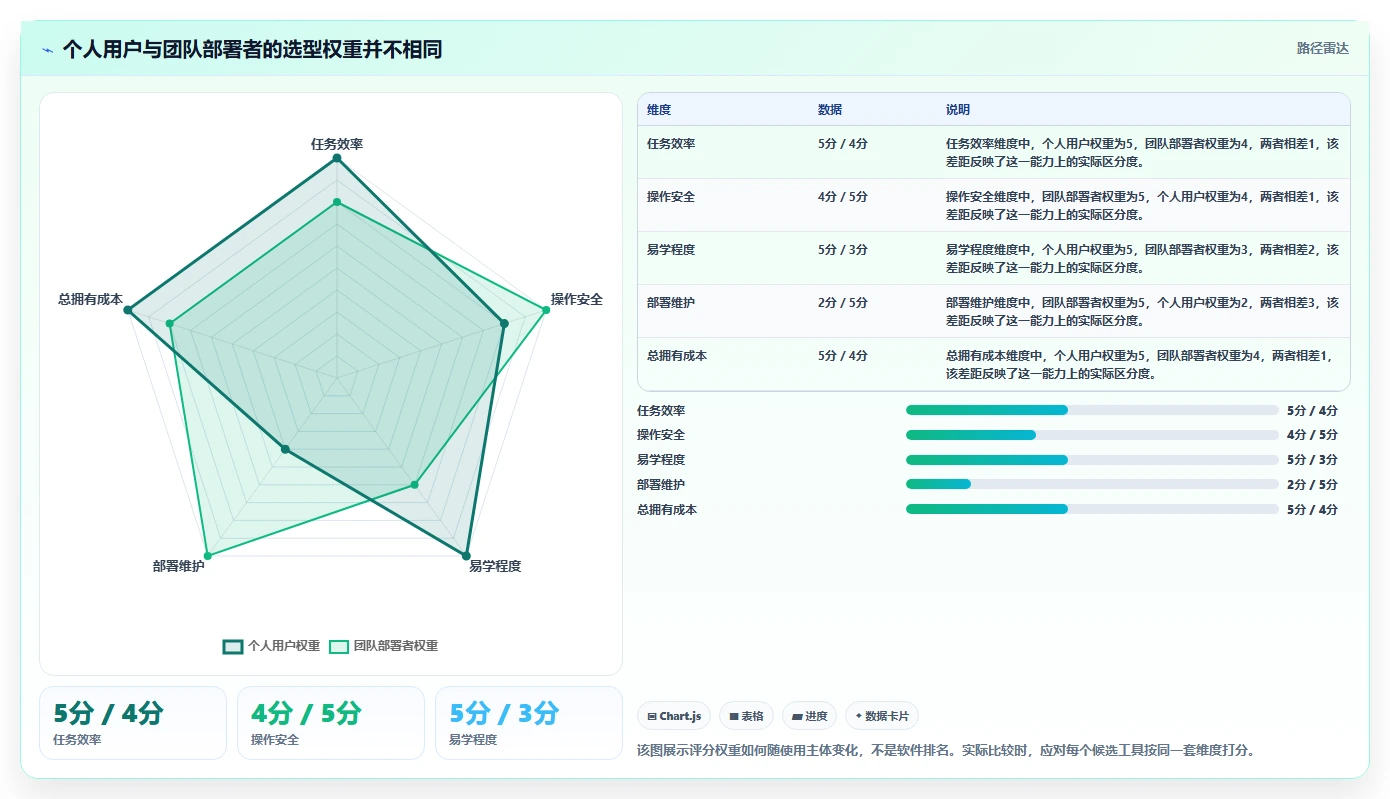Click the 部署维护 radar axis label
The image size is (1390, 799).
coord(179,566)
